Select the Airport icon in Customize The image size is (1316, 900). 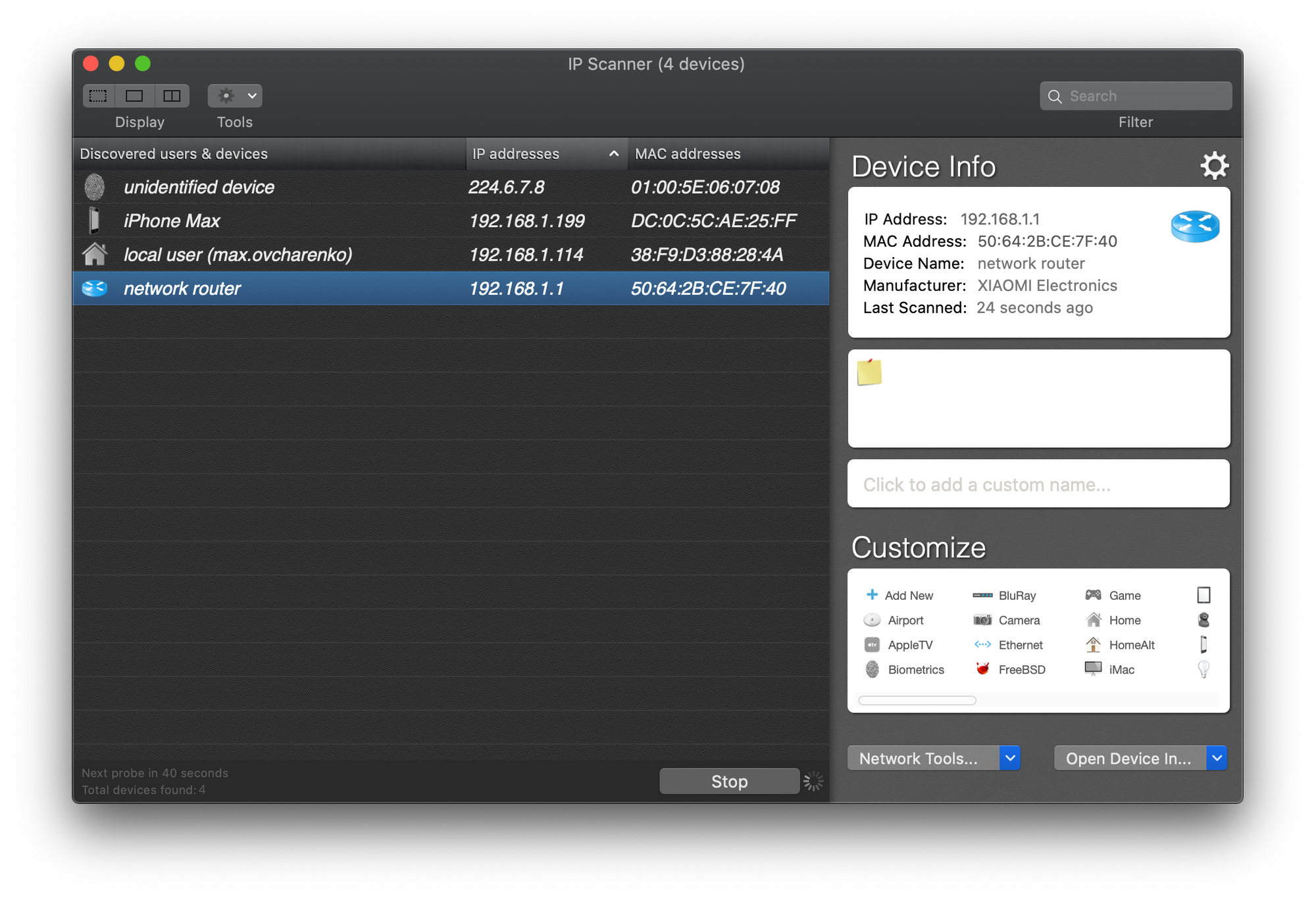pos(873,620)
